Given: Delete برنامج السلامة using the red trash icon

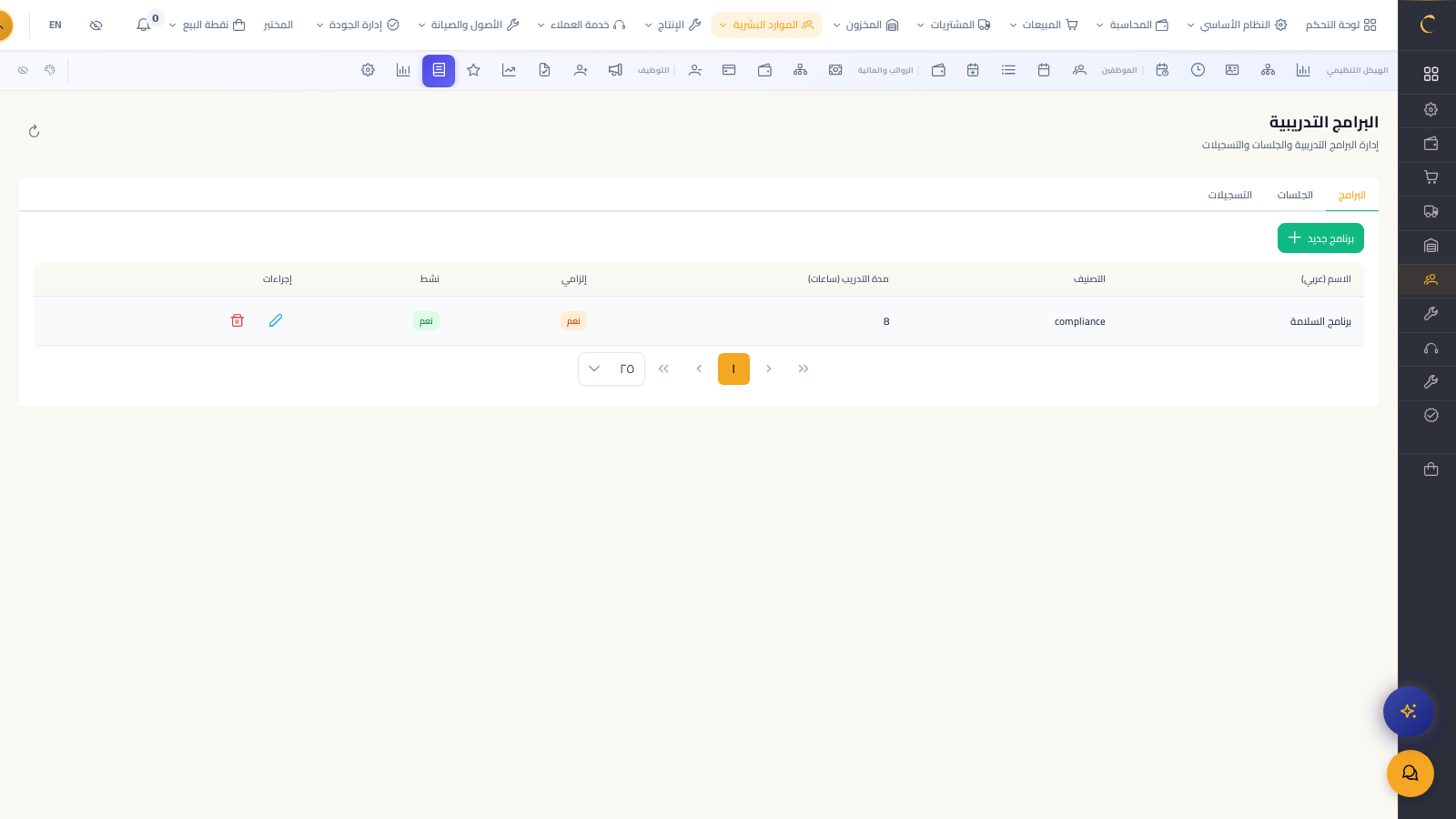Looking at the screenshot, I should coord(238,320).
